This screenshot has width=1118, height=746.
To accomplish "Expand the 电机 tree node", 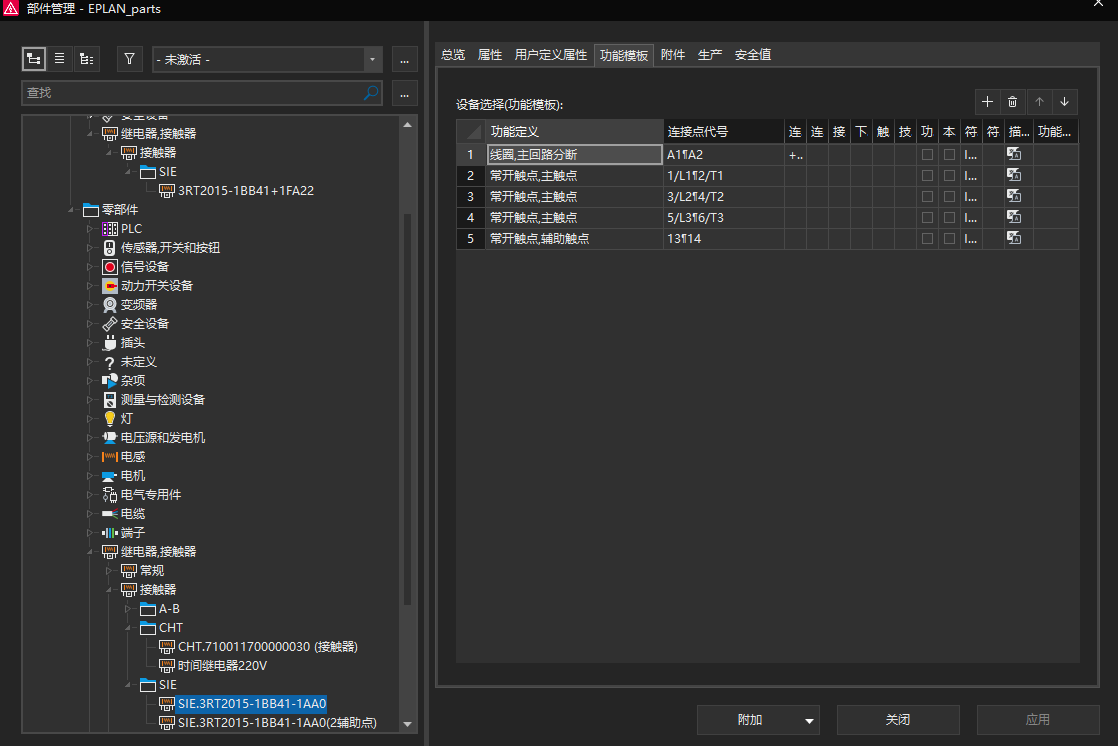I will click(90, 476).
